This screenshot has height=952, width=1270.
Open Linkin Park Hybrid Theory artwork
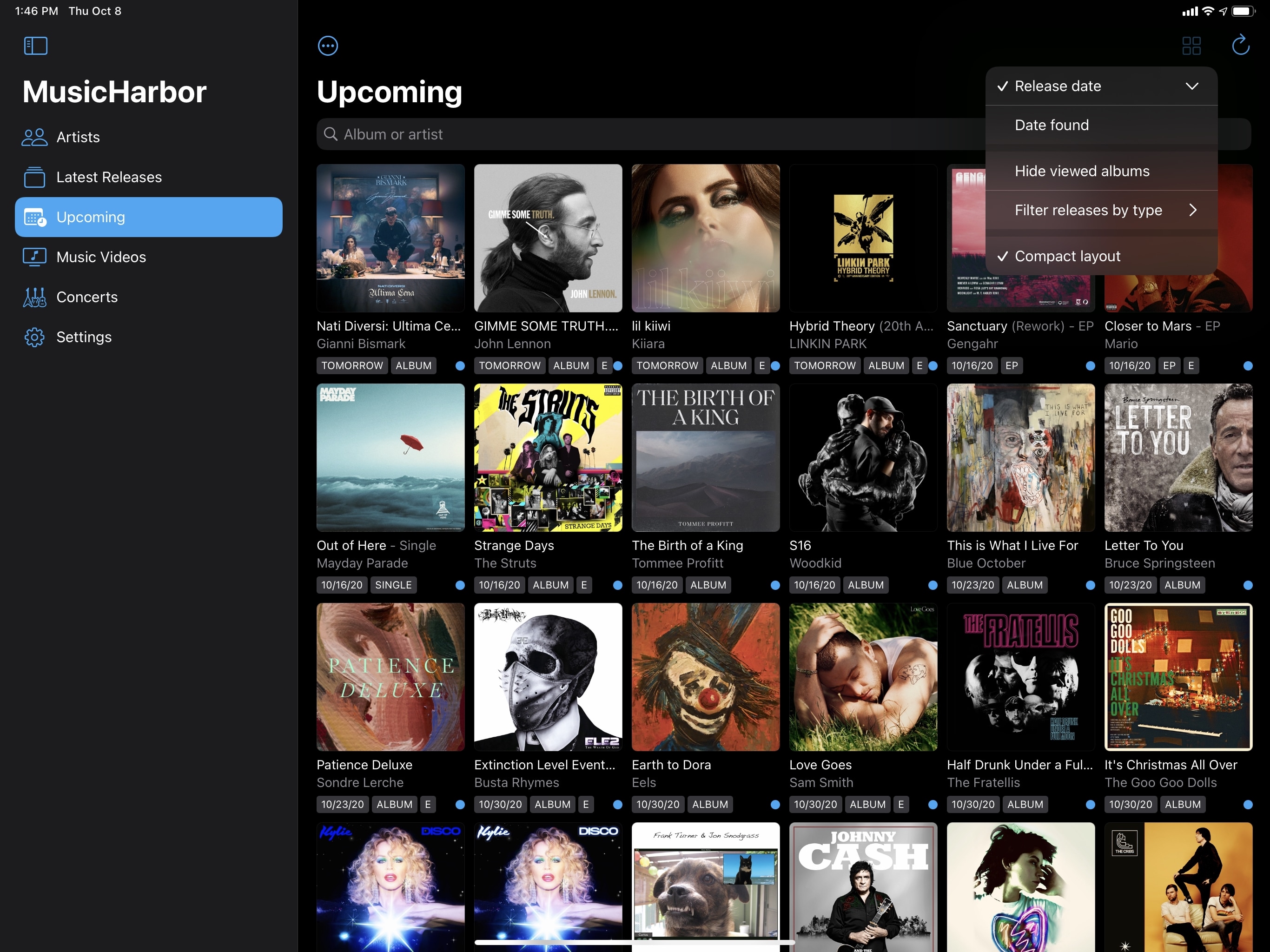(863, 238)
